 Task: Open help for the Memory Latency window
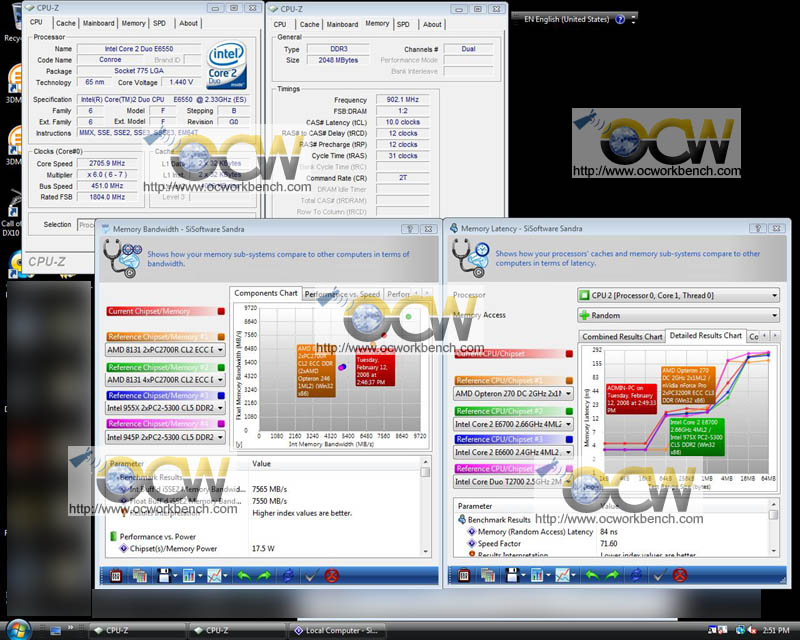tap(758, 228)
